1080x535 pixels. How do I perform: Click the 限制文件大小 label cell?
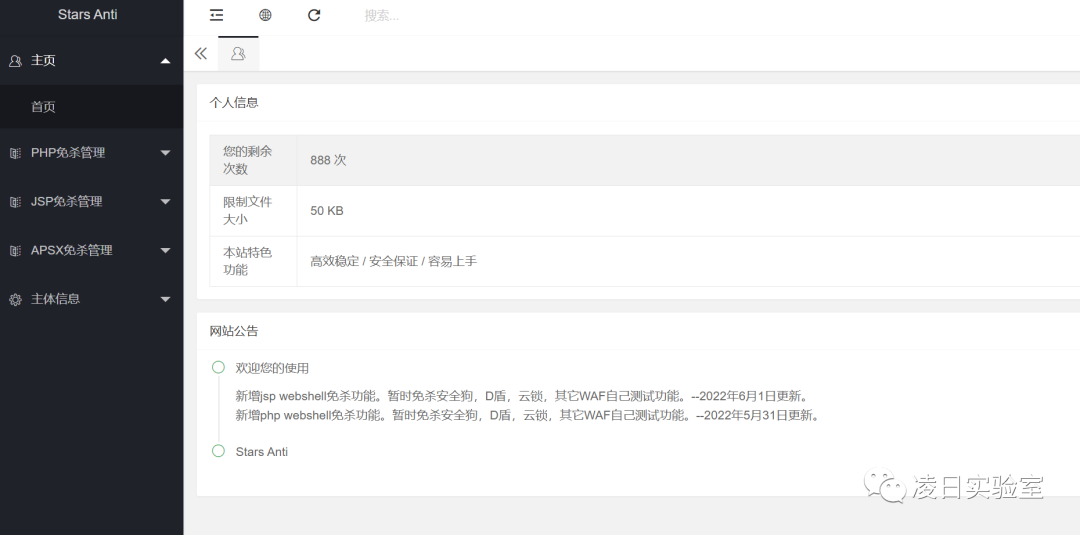[x=253, y=211]
